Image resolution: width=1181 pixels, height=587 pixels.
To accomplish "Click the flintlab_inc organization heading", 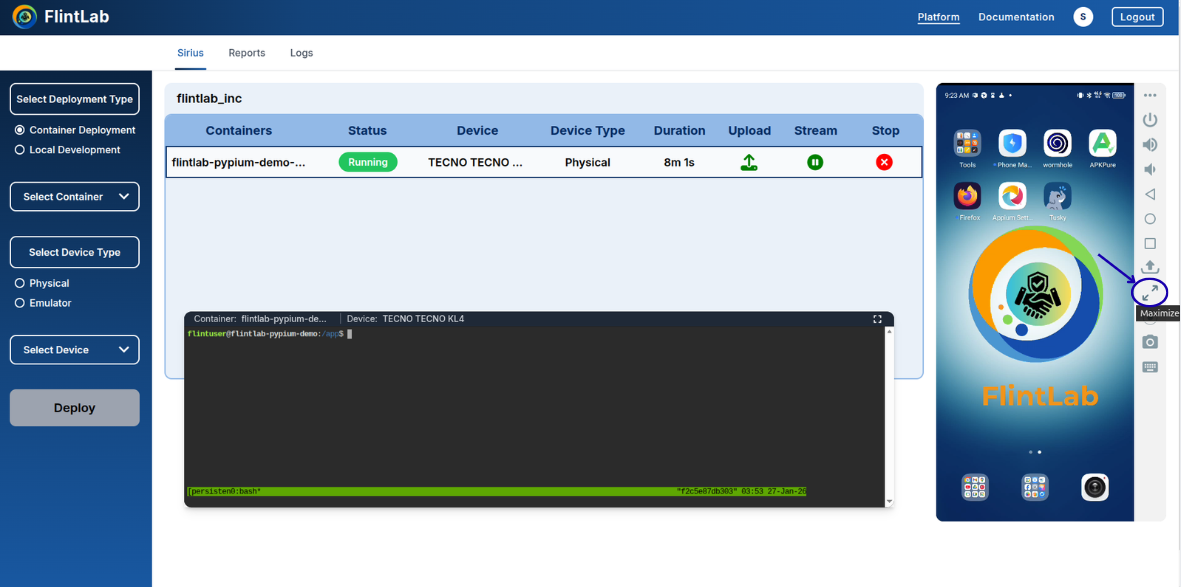I will click(x=209, y=99).
